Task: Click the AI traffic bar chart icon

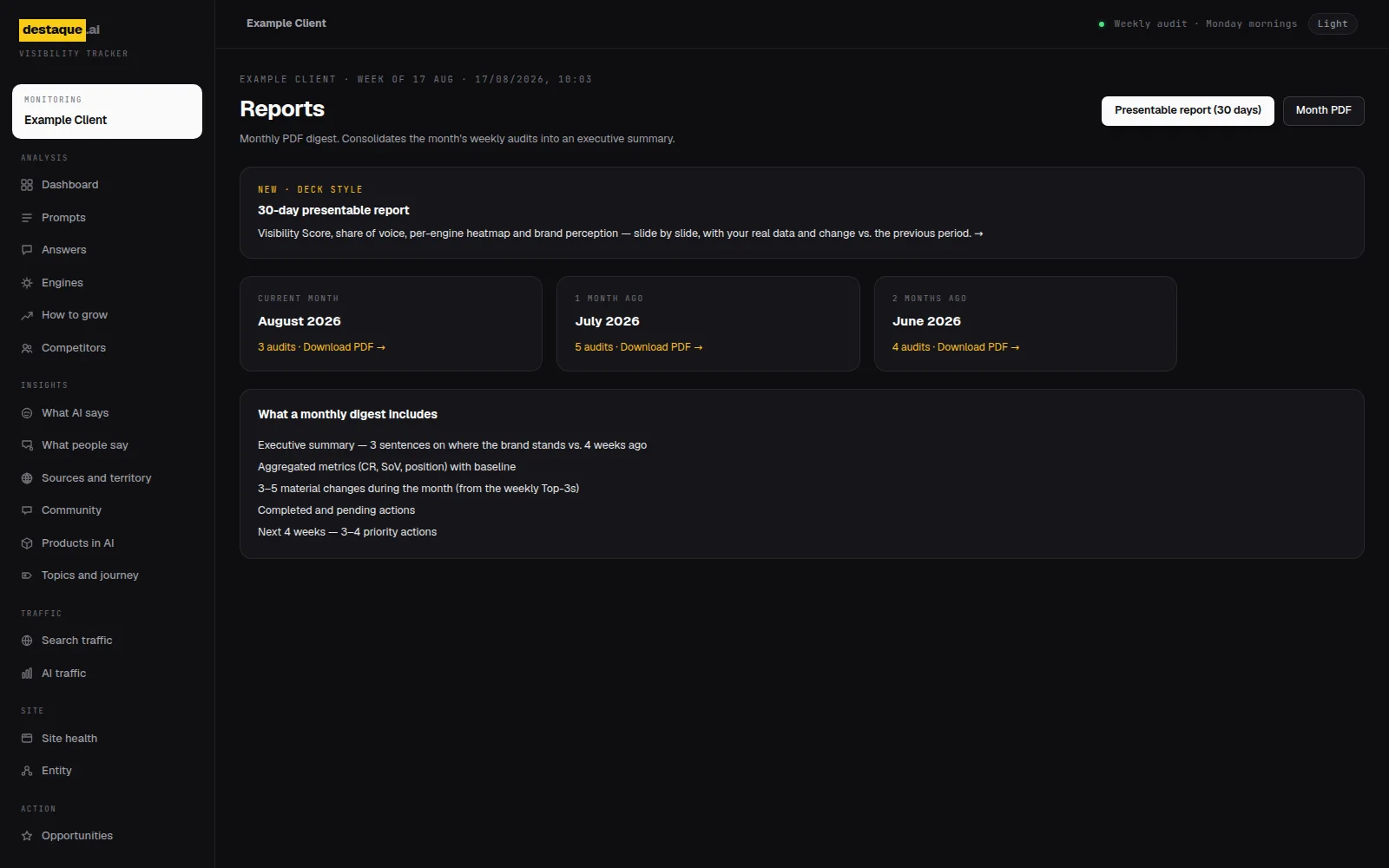Action: (x=27, y=674)
